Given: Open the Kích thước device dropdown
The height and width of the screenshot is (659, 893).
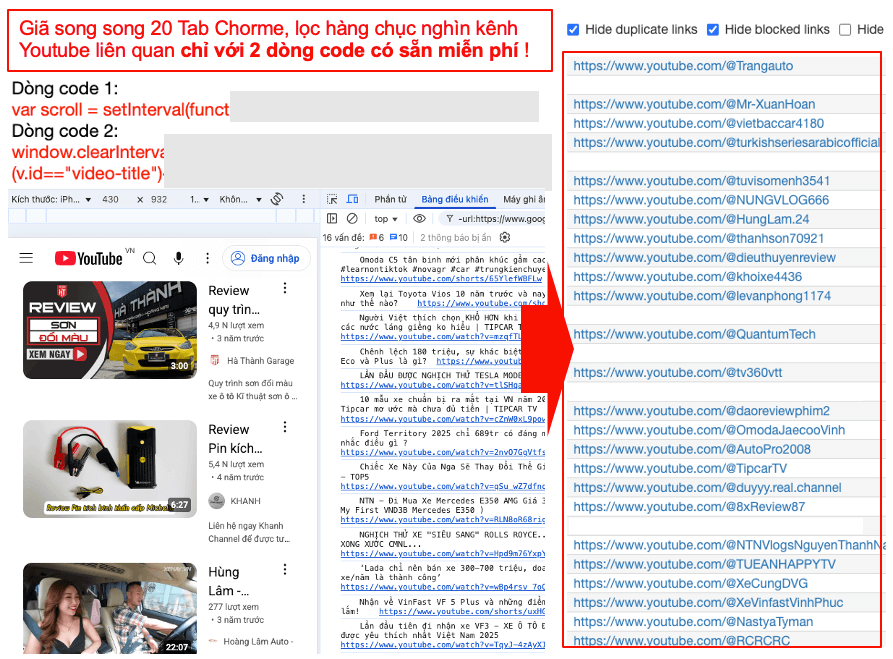Looking at the screenshot, I should coord(51,199).
